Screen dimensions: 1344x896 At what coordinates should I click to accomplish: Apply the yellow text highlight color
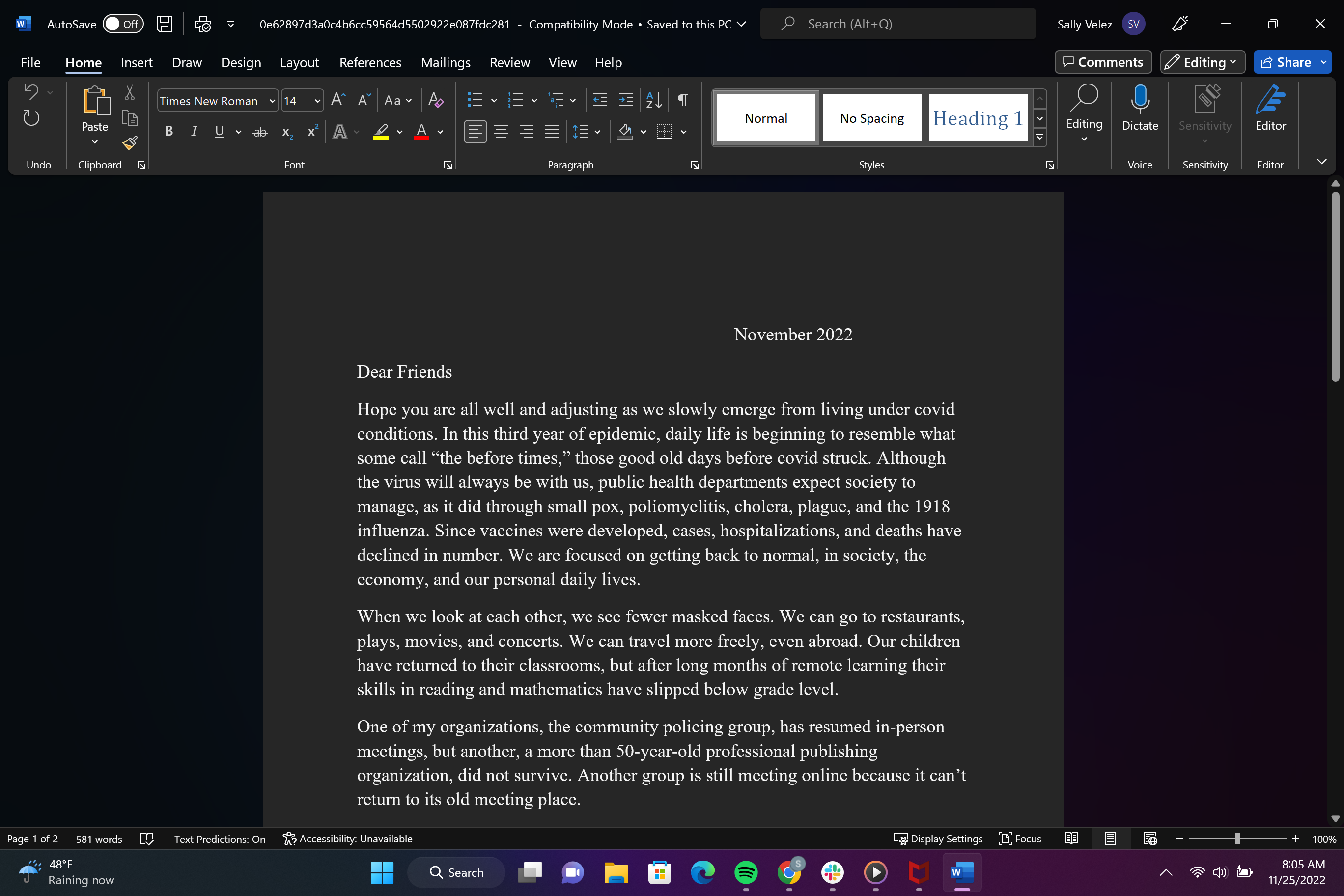tap(381, 132)
